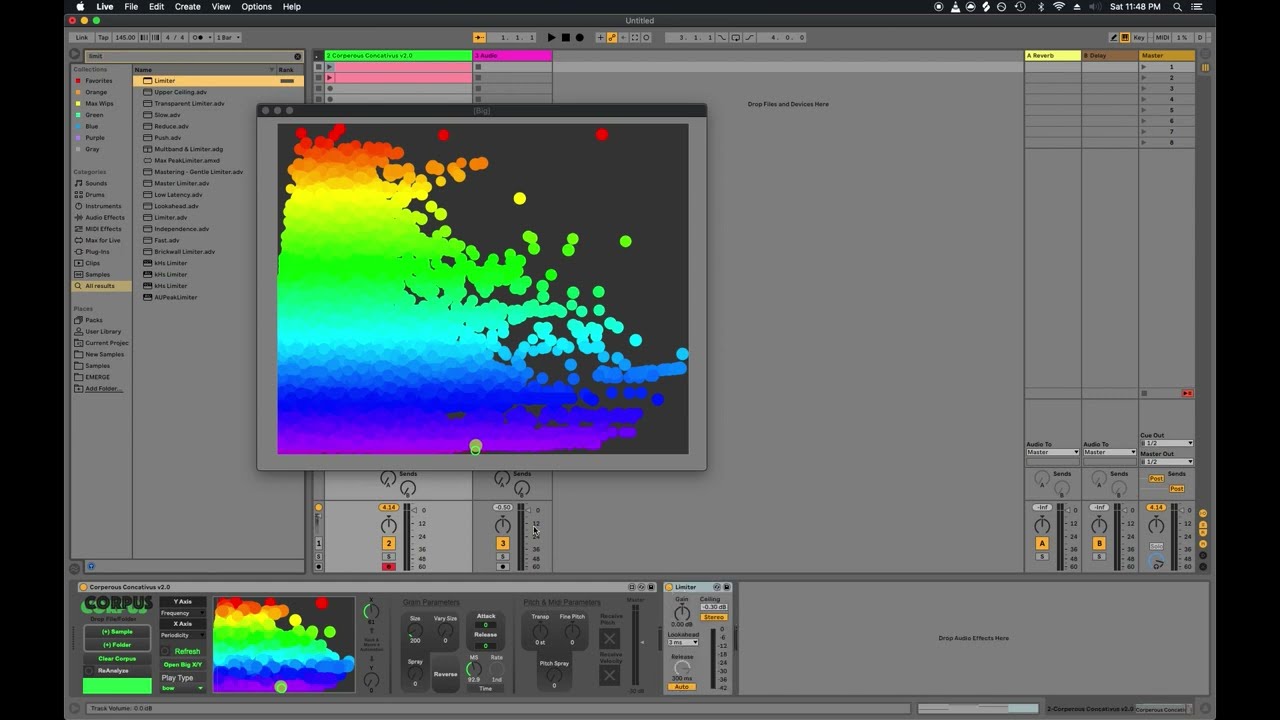Toggle the first Post send button on Master
Viewport: 1280px width, 720px height.
coord(1156,479)
